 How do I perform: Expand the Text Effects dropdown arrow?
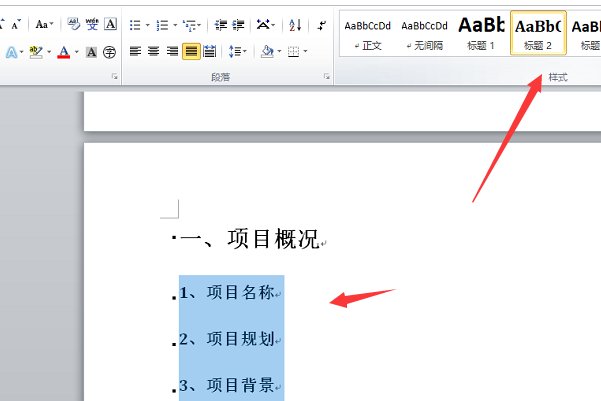pos(21,51)
